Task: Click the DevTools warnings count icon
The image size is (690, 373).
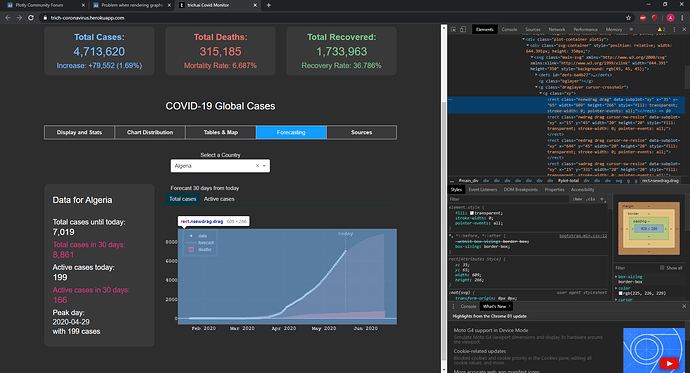Action: pyautogui.click(x=661, y=29)
